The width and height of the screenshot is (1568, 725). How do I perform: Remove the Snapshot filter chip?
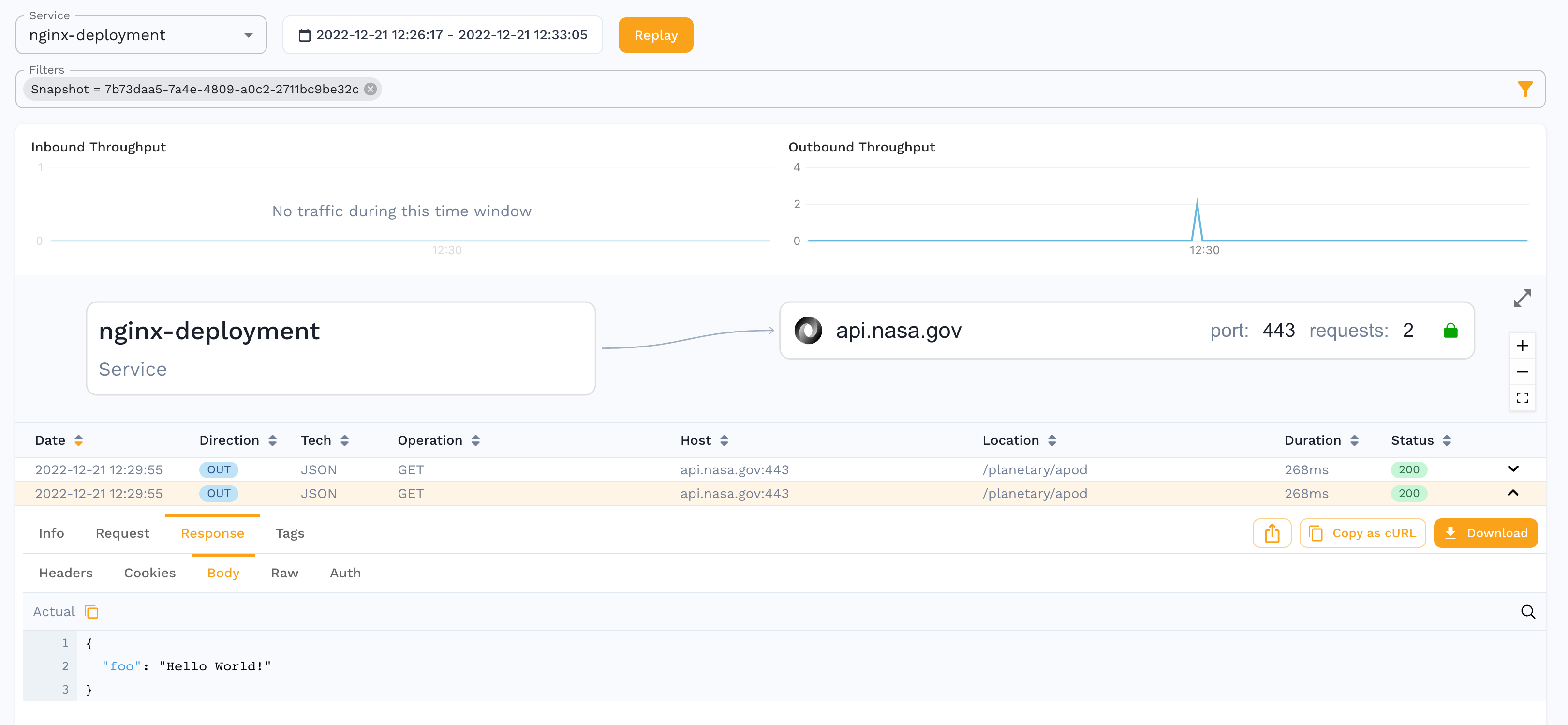pyautogui.click(x=370, y=89)
